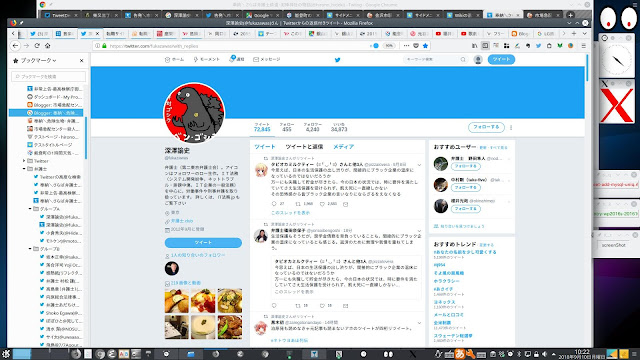Click the green padlock site security icon
This screenshot has width=640, height=360.
point(104,46)
